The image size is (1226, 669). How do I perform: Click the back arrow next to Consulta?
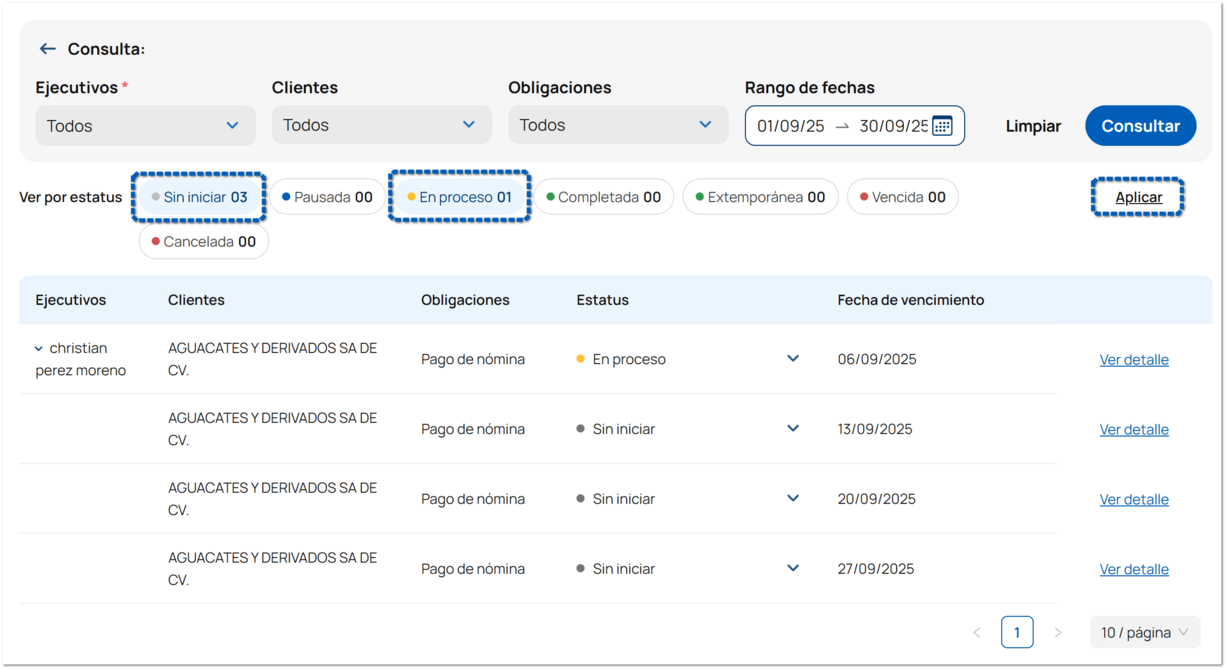(47, 49)
